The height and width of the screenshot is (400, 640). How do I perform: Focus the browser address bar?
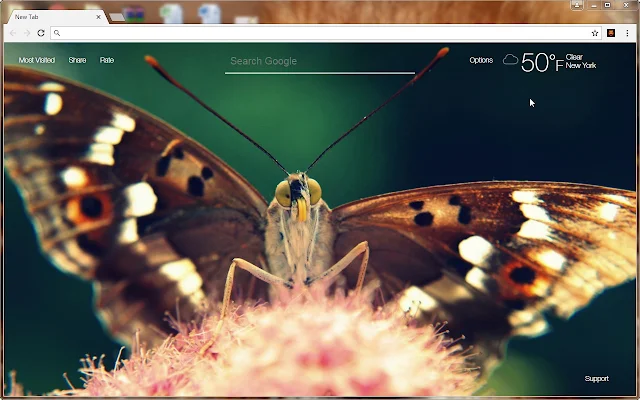pyautogui.click(x=325, y=33)
